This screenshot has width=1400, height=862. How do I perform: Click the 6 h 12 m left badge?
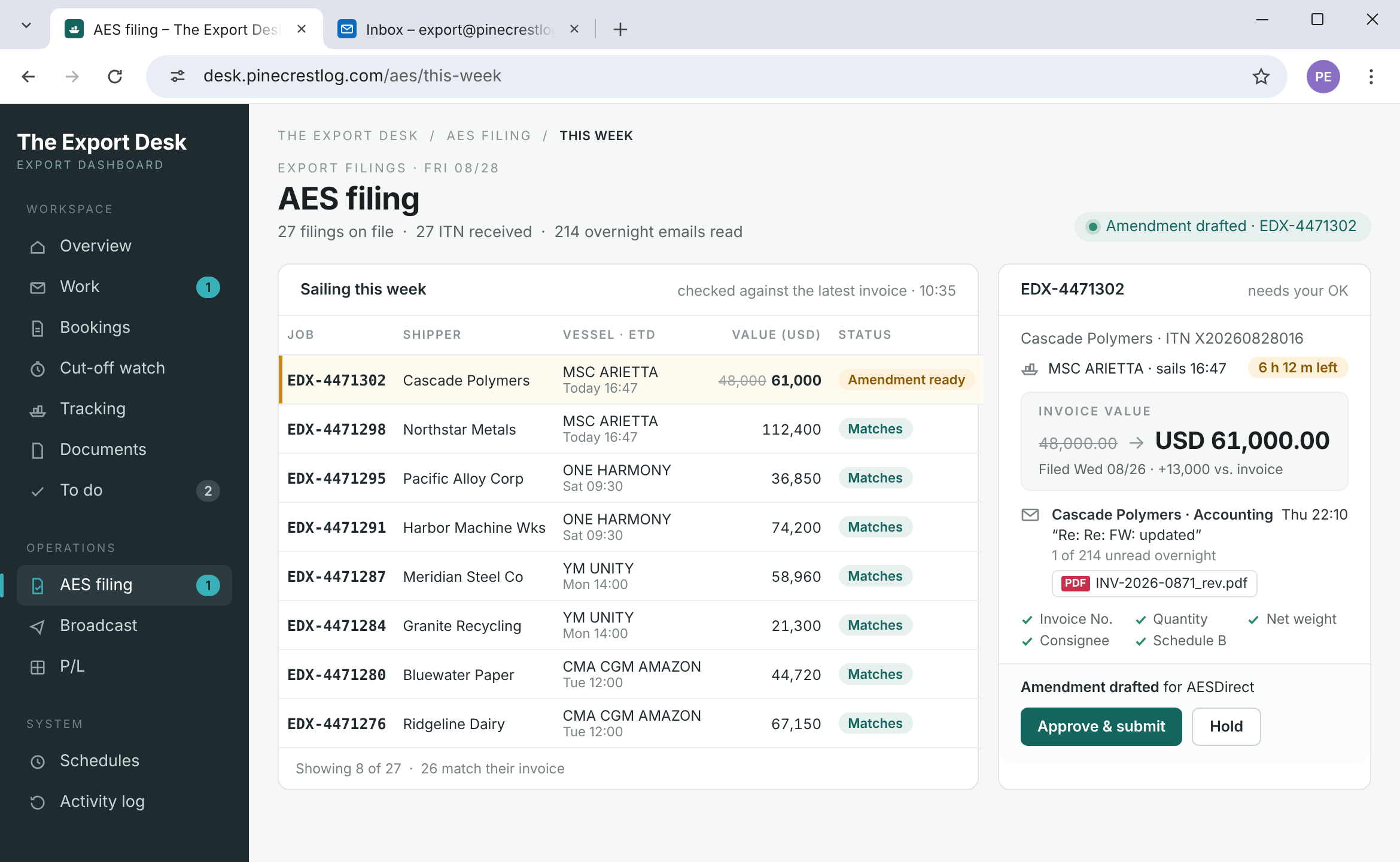(x=1298, y=368)
